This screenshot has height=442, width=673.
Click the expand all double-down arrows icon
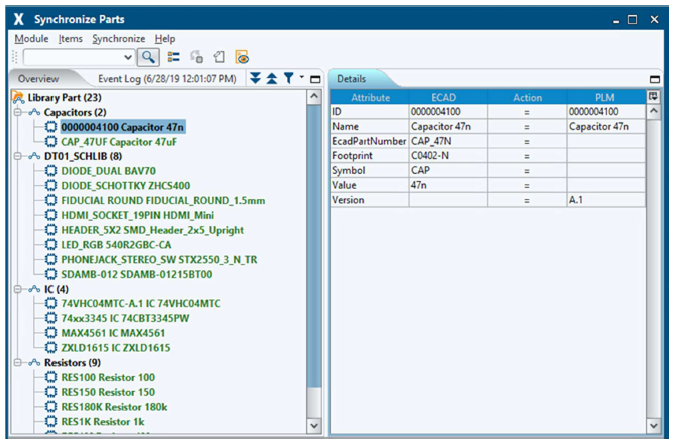pos(255,78)
